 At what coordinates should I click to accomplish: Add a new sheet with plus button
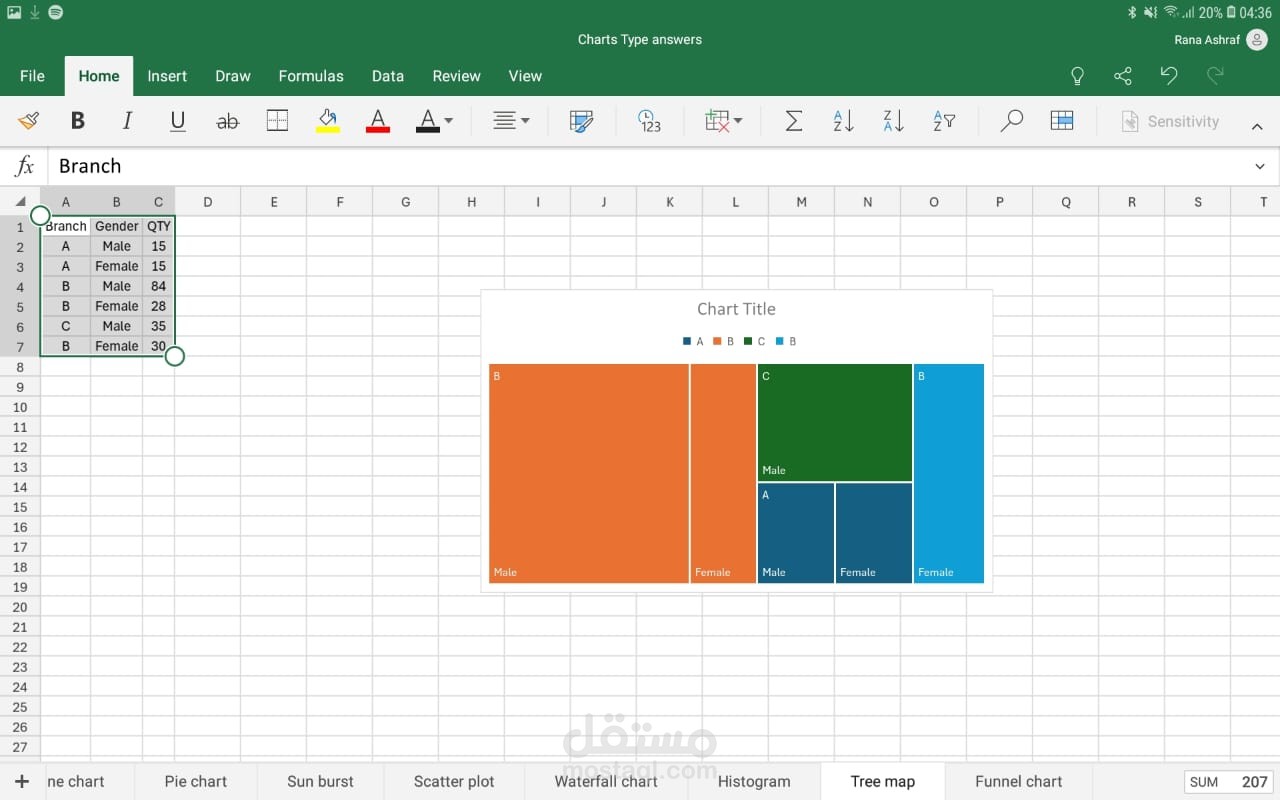pos(22,781)
